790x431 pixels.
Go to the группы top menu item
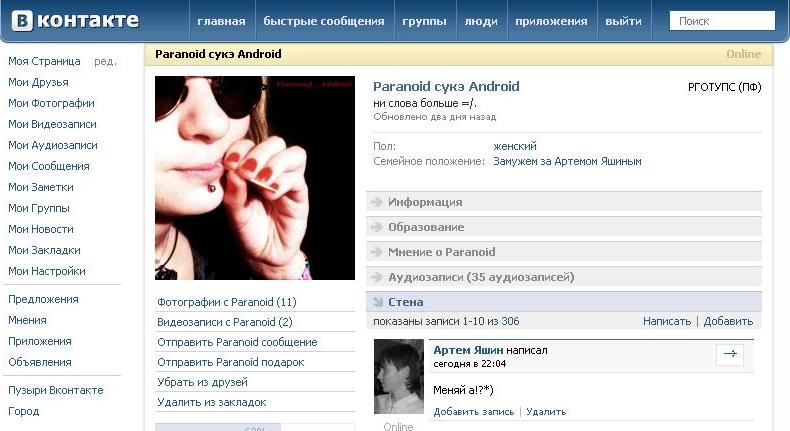pyautogui.click(x=424, y=21)
